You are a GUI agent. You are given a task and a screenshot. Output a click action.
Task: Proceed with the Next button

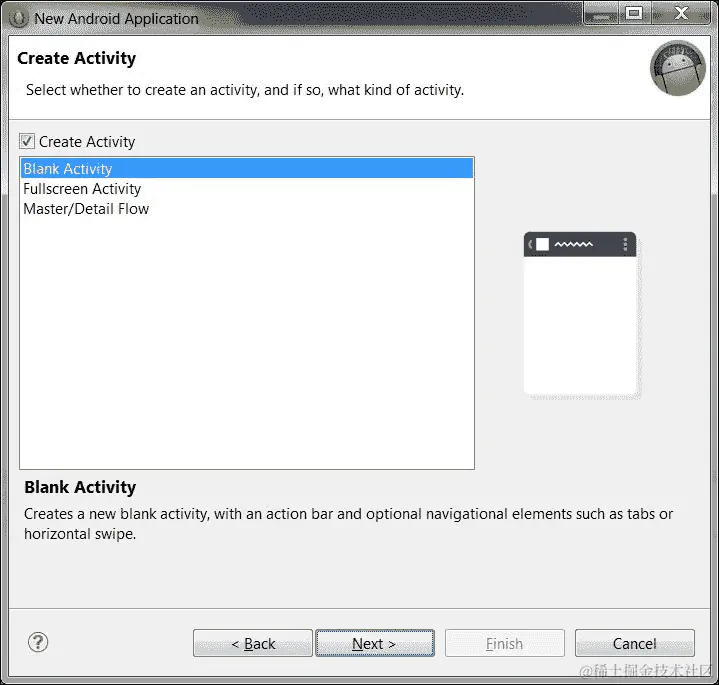coord(375,643)
